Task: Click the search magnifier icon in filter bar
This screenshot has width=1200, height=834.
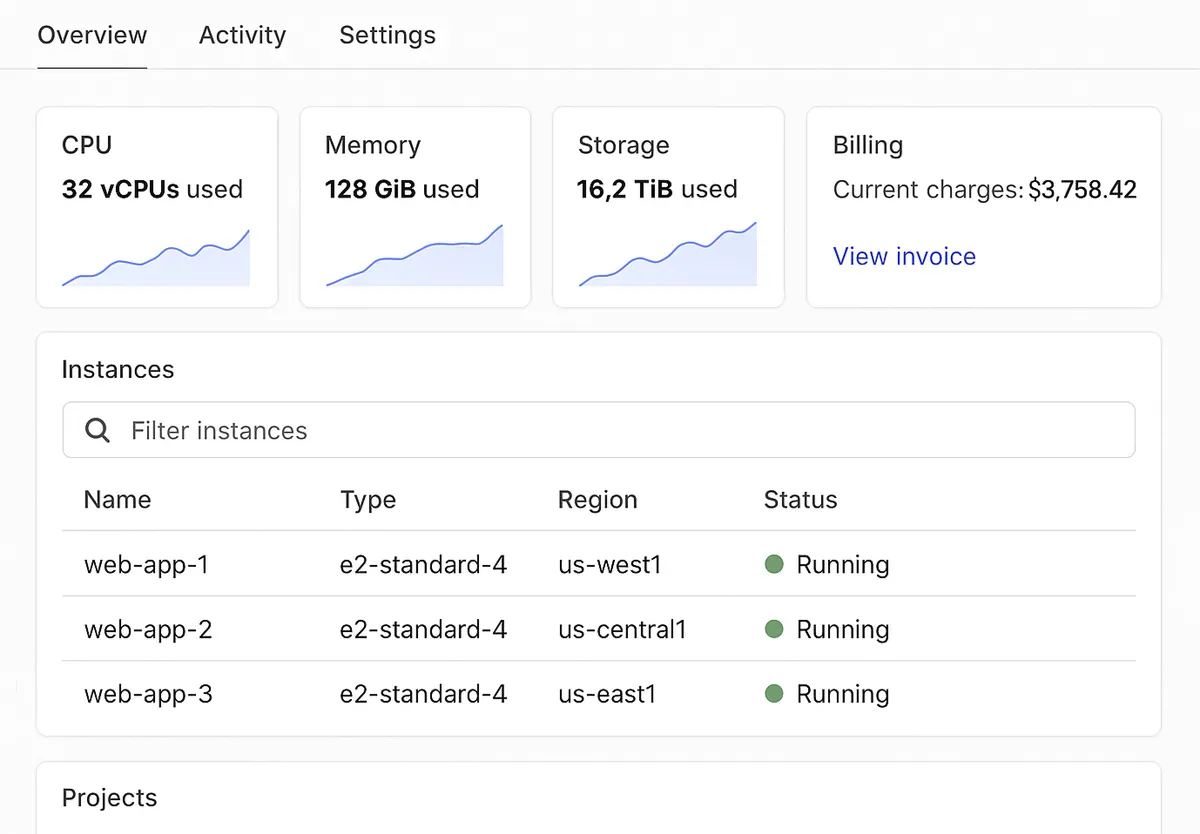Action: point(97,429)
